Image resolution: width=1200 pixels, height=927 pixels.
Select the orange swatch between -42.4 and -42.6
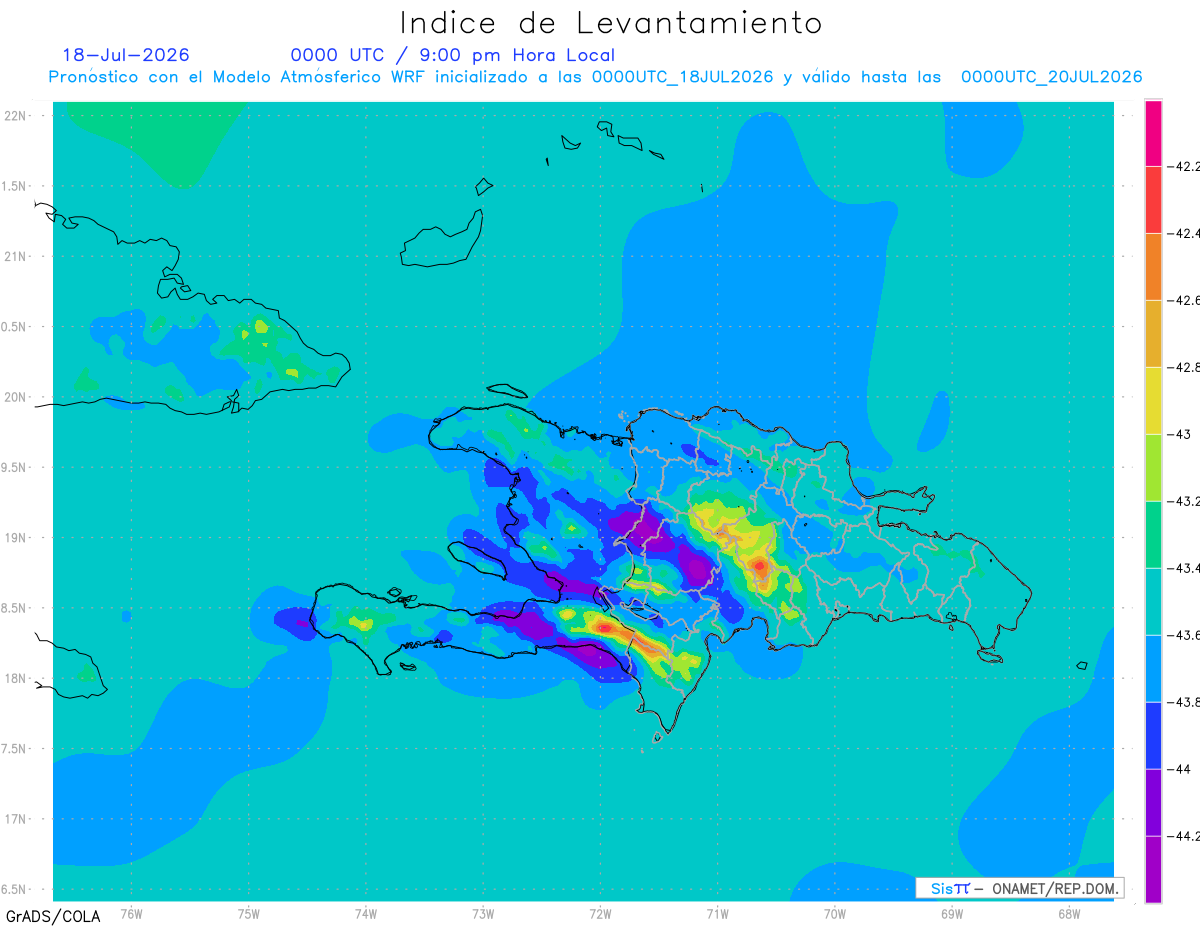pyautogui.click(x=1153, y=266)
